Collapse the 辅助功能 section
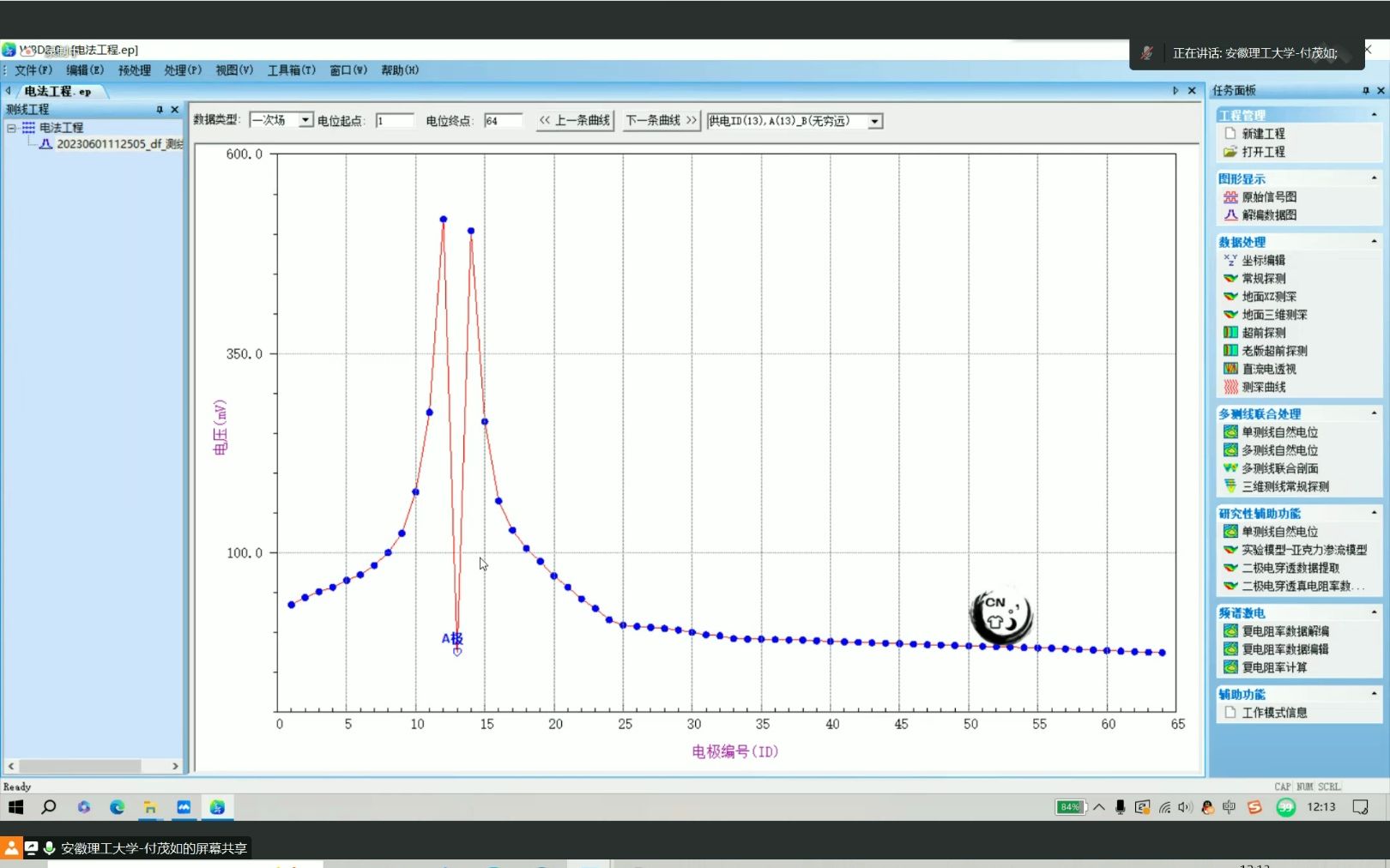The image size is (1390, 868). coord(1374,694)
